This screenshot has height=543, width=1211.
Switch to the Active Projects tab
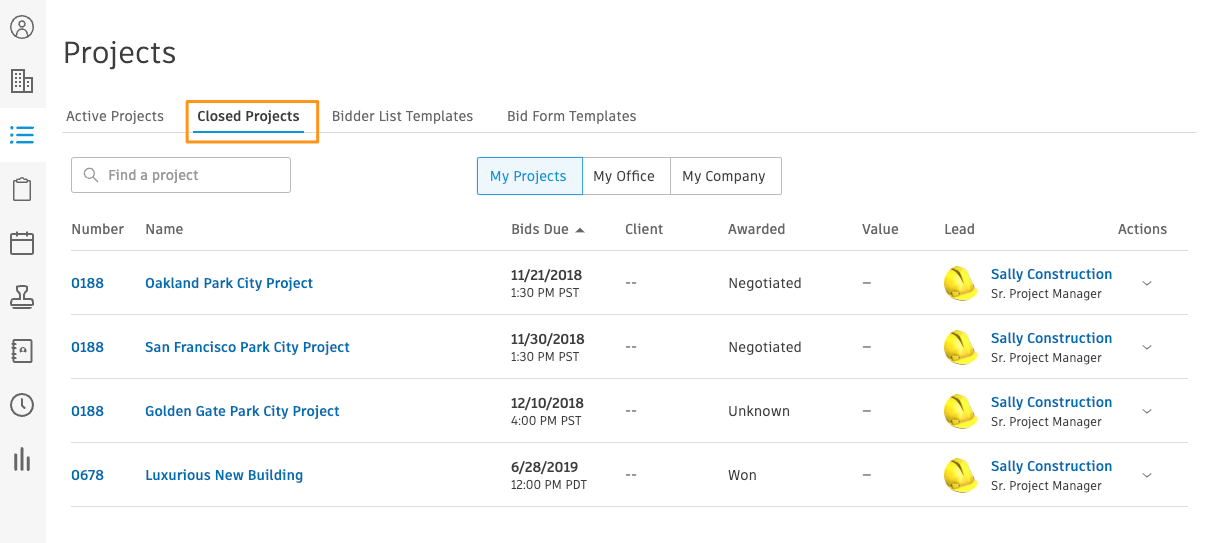[x=115, y=116]
